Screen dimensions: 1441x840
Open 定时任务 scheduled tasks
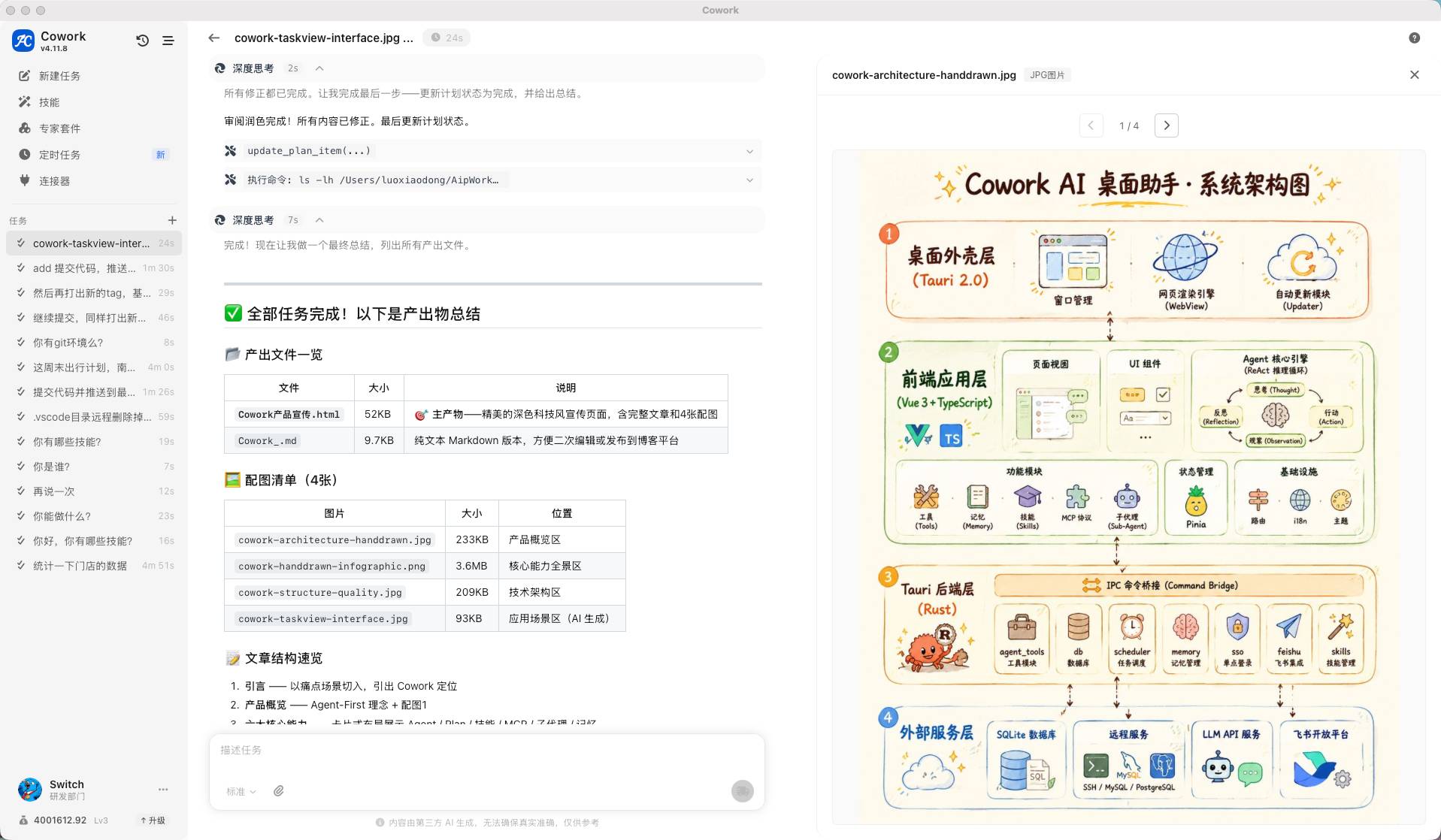pyautogui.click(x=94, y=155)
